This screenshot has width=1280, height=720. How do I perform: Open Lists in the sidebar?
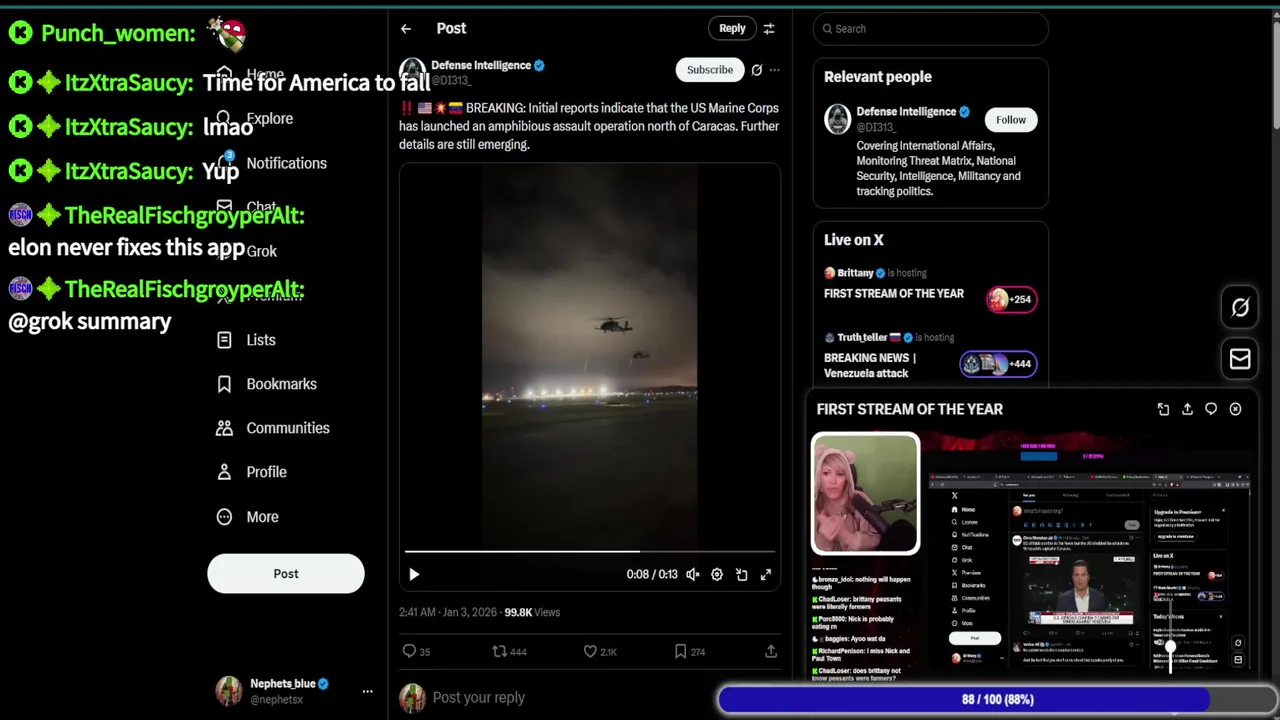(x=246, y=340)
